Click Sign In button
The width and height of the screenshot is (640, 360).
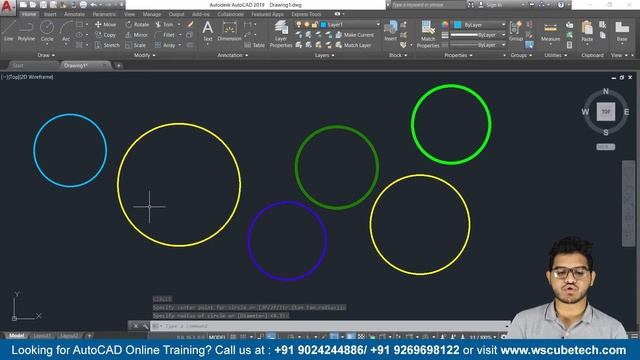pos(490,5)
